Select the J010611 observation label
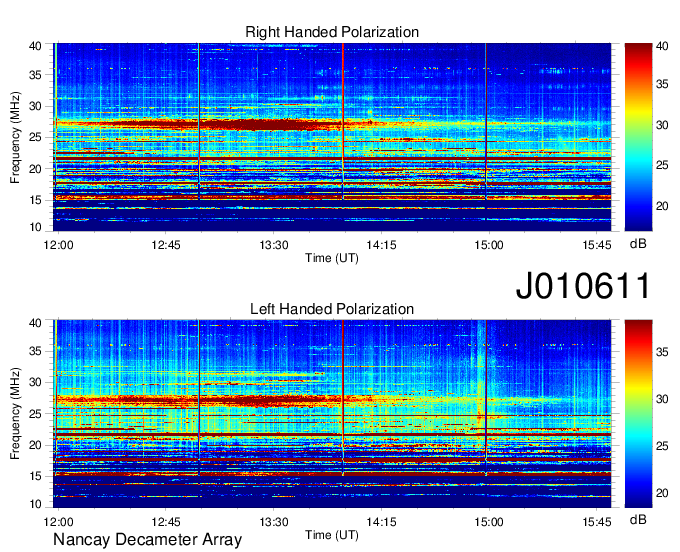680x552 pixels. coord(583,285)
